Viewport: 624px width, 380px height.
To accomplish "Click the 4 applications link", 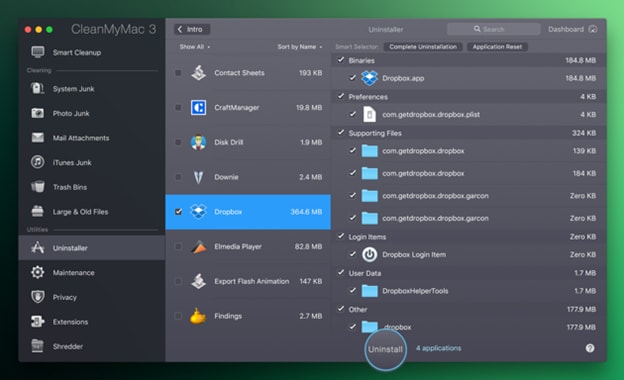I will coord(438,348).
